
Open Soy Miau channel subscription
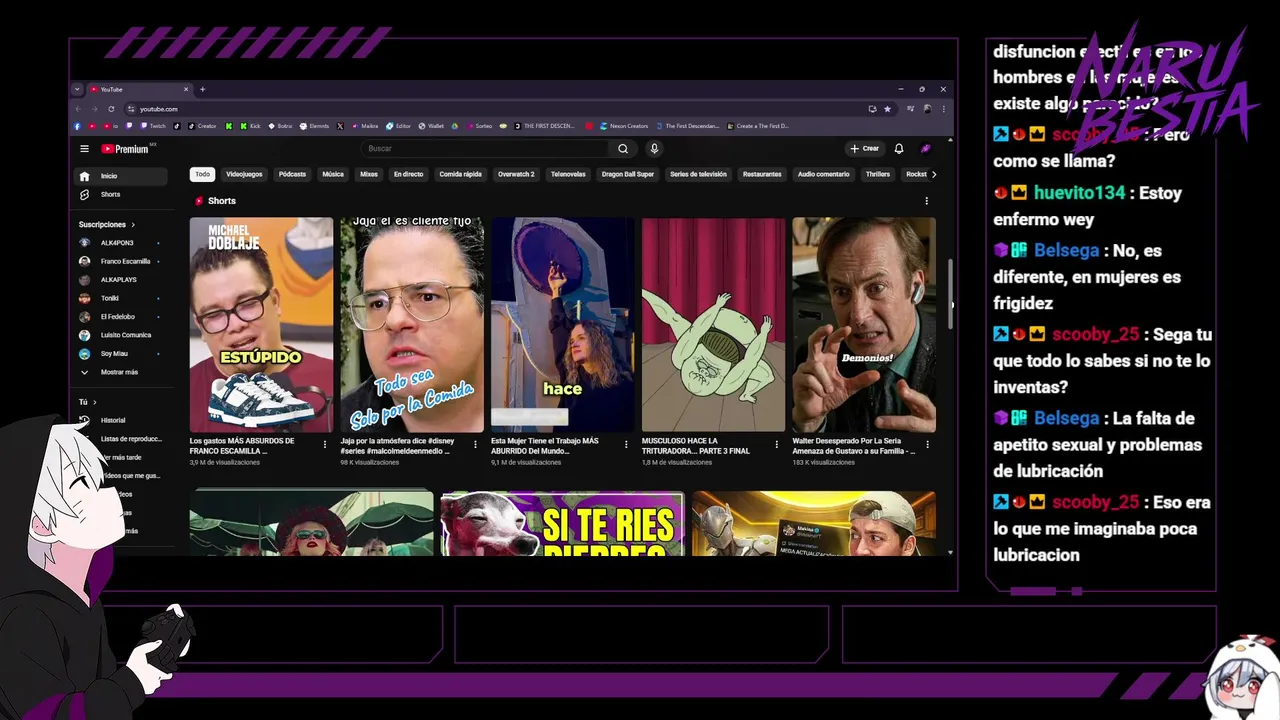tap(121, 354)
